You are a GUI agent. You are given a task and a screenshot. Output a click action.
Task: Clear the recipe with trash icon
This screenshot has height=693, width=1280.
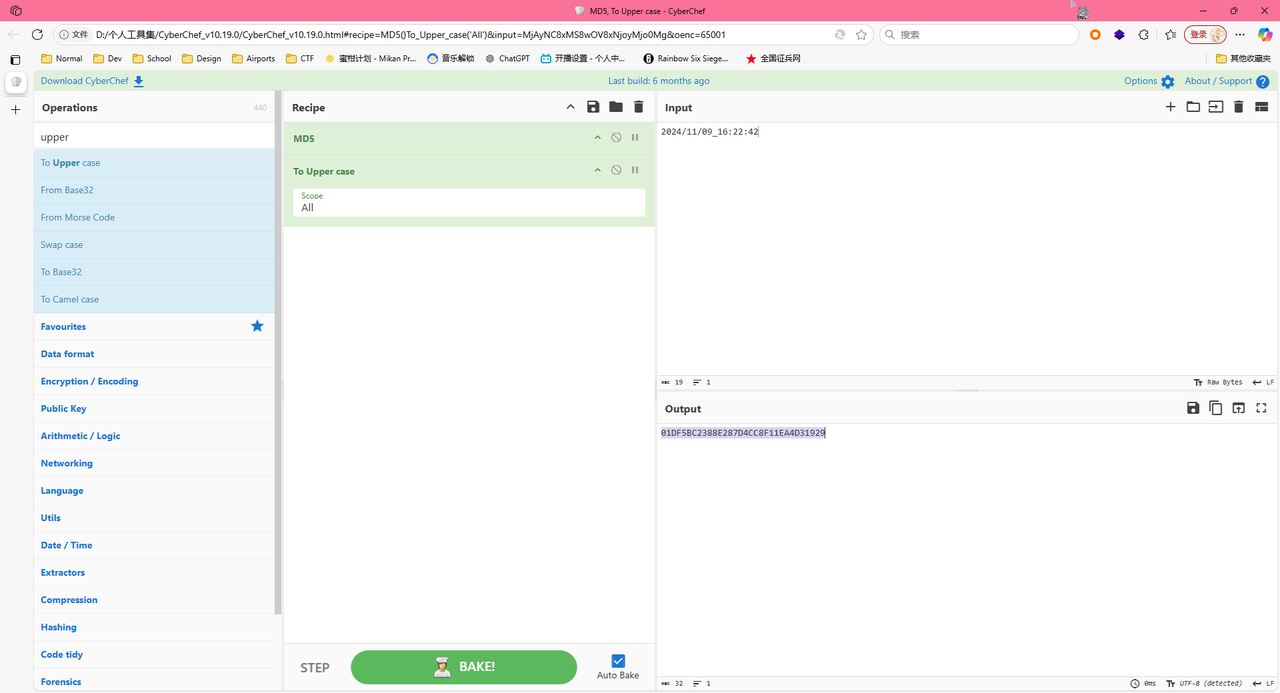click(x=639, y=107)
